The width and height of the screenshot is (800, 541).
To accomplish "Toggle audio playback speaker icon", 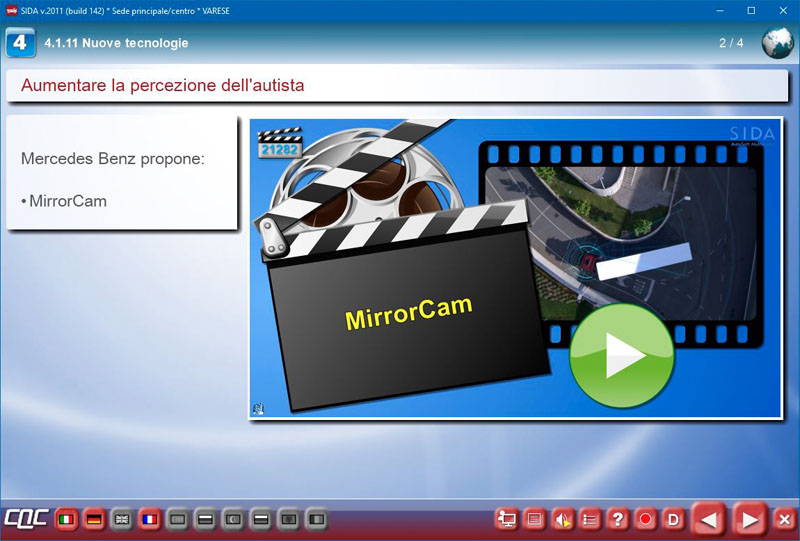I will point(562,519).
